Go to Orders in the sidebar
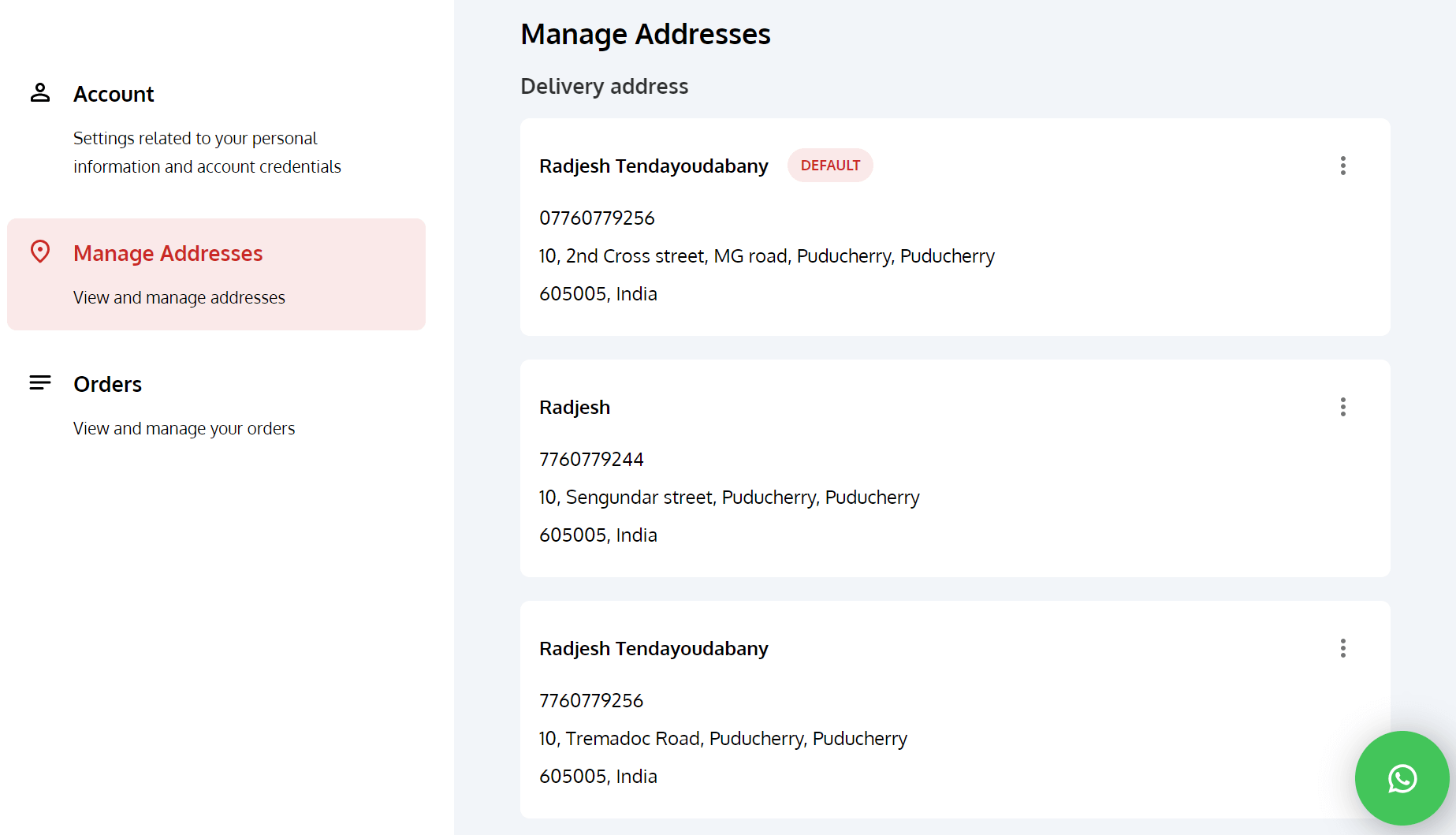The width and height of the screenshot is (1456, 835). click(x=216, y=405)
